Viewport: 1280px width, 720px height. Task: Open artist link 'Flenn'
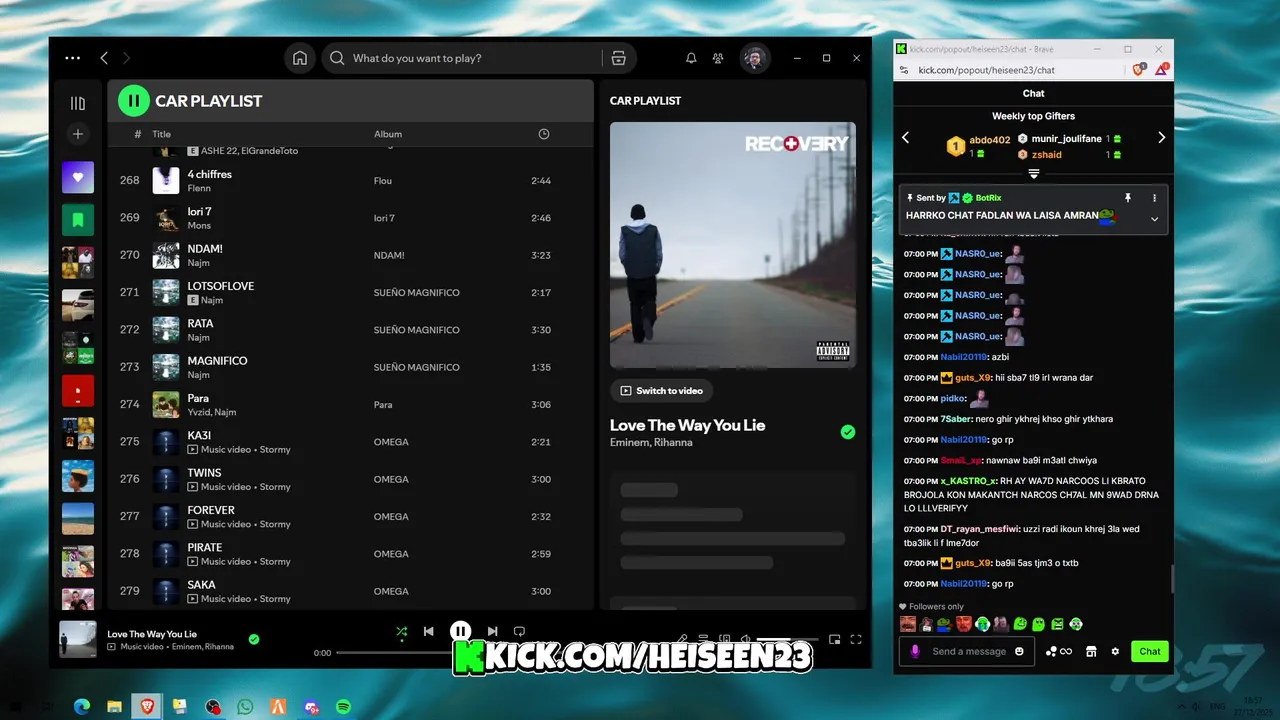click(199, 188)
